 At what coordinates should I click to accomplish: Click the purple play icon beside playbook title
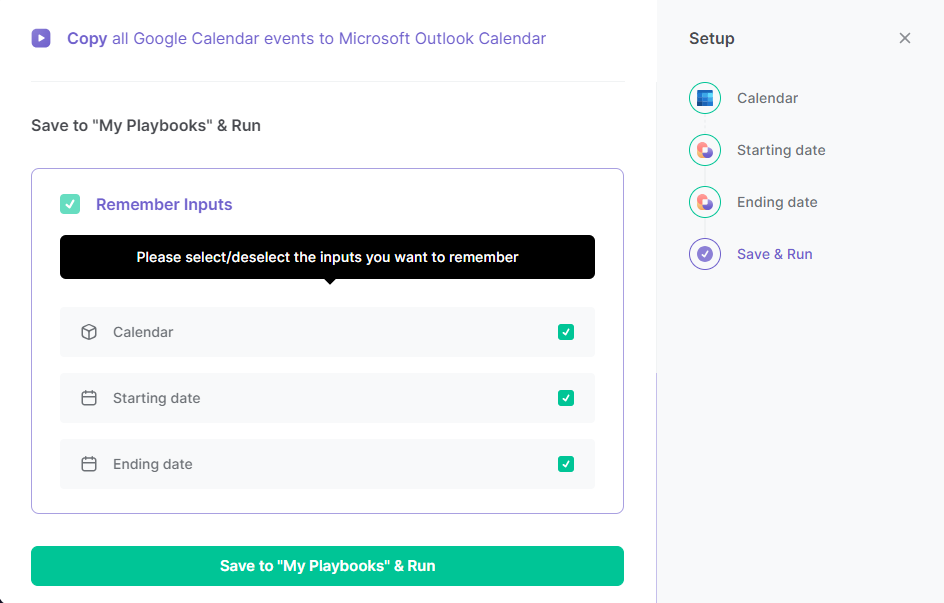click(41, 39)
